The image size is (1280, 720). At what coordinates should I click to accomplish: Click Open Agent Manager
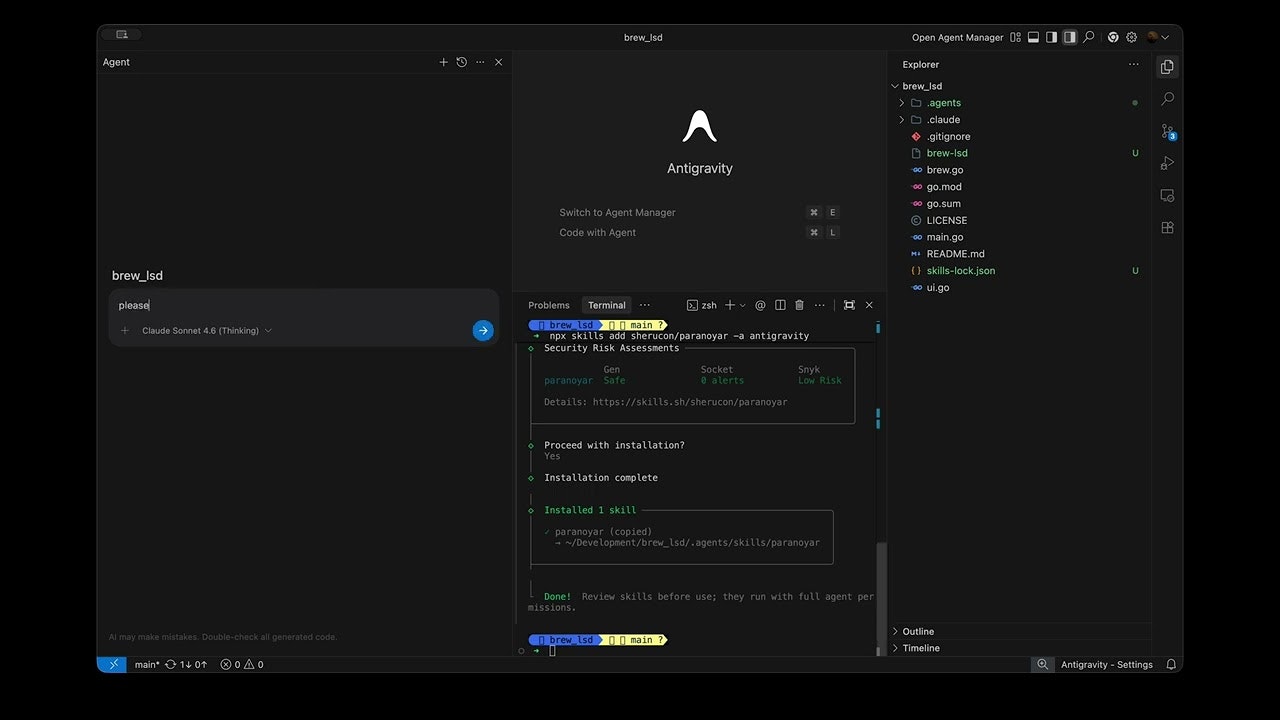point(957,37)
